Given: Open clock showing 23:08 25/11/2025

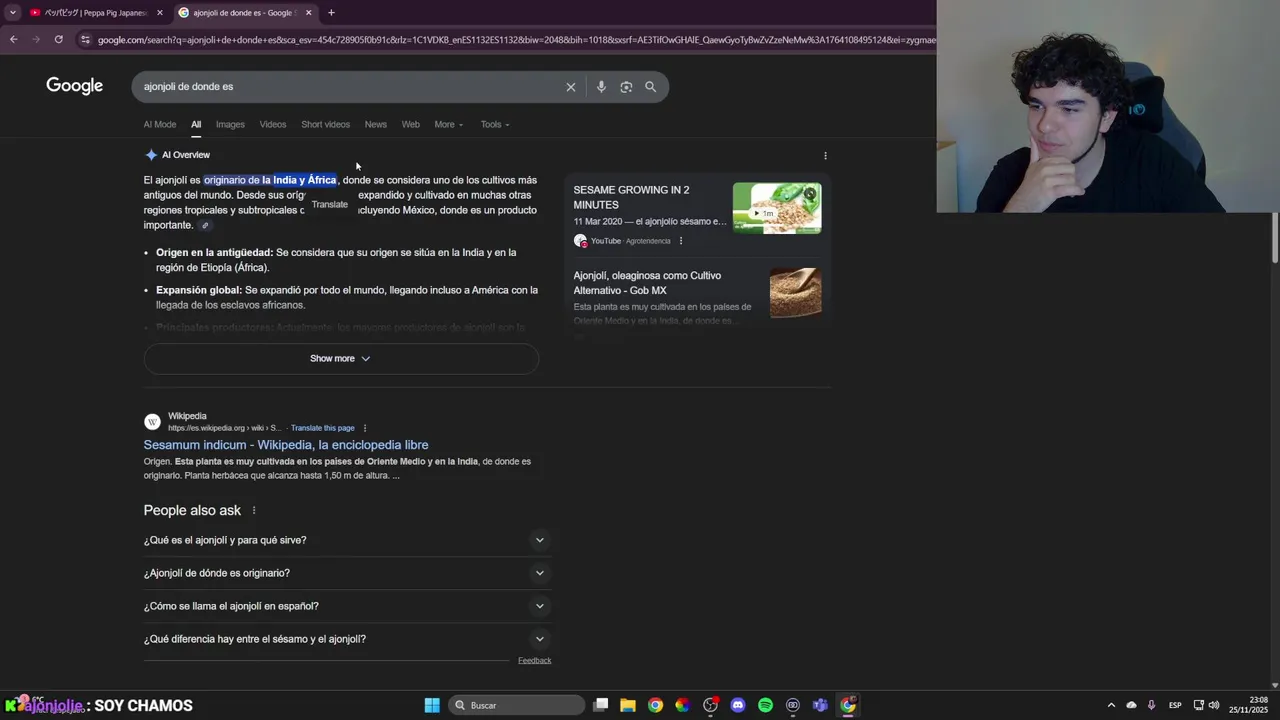Looking at the screenshot, I should (1248, 705).
